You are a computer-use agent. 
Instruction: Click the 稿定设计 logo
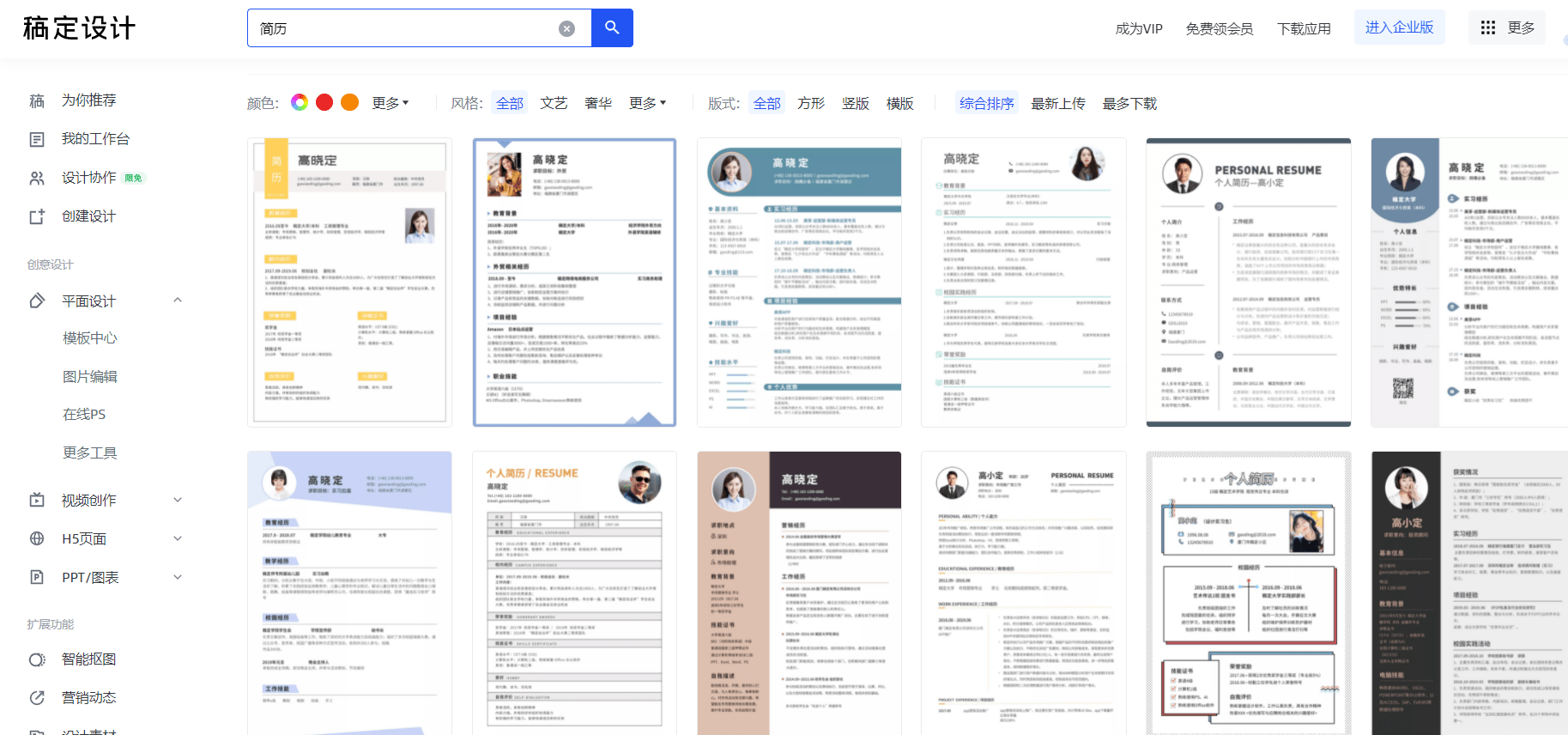point(79,27)
